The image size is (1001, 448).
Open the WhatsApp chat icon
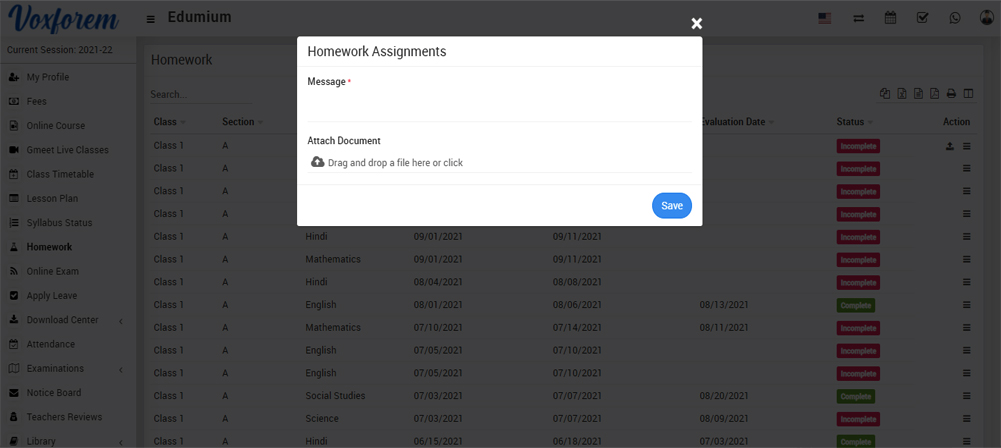[955, 18]
